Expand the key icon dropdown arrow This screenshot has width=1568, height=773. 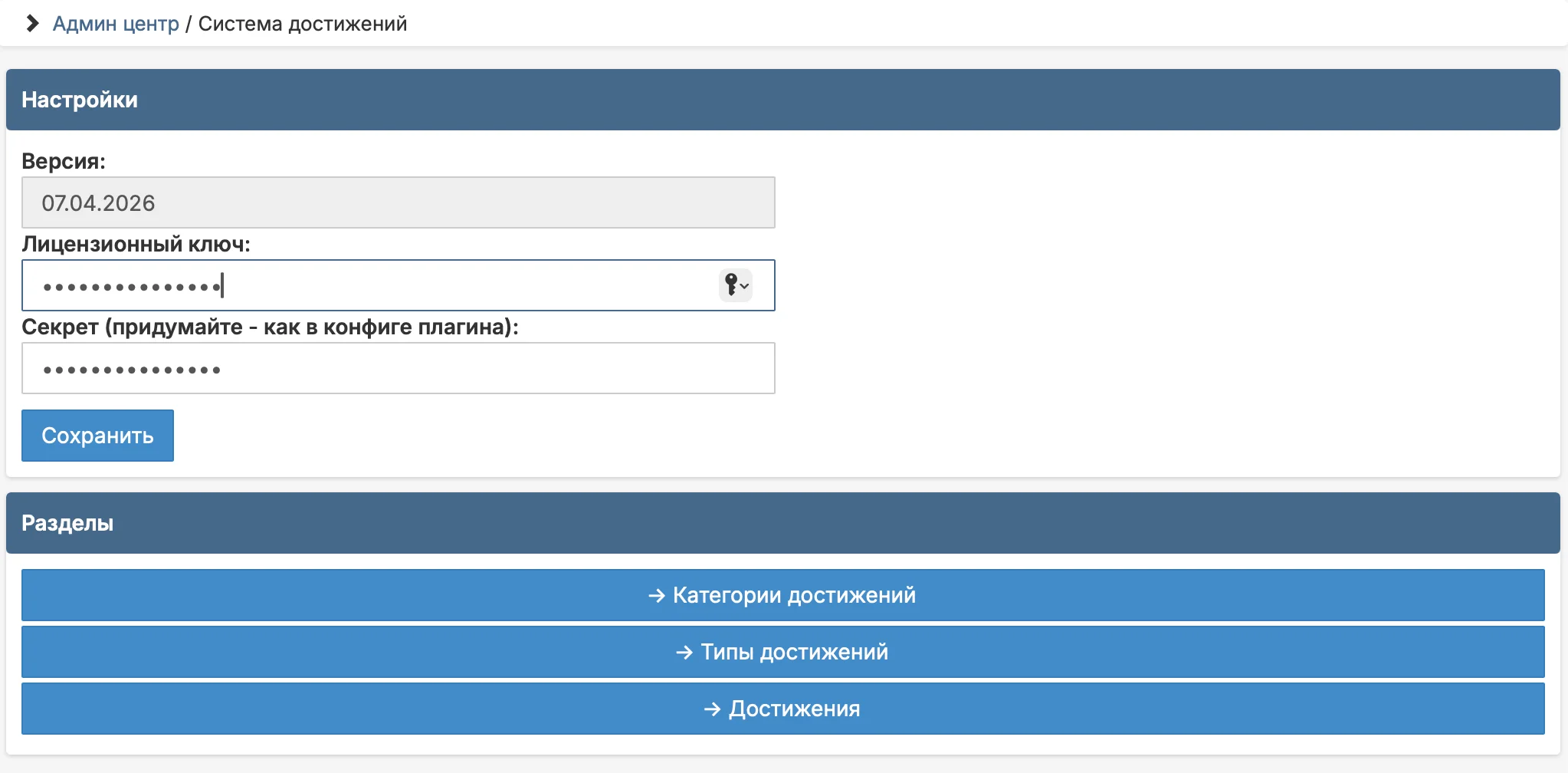click(744, 286)
